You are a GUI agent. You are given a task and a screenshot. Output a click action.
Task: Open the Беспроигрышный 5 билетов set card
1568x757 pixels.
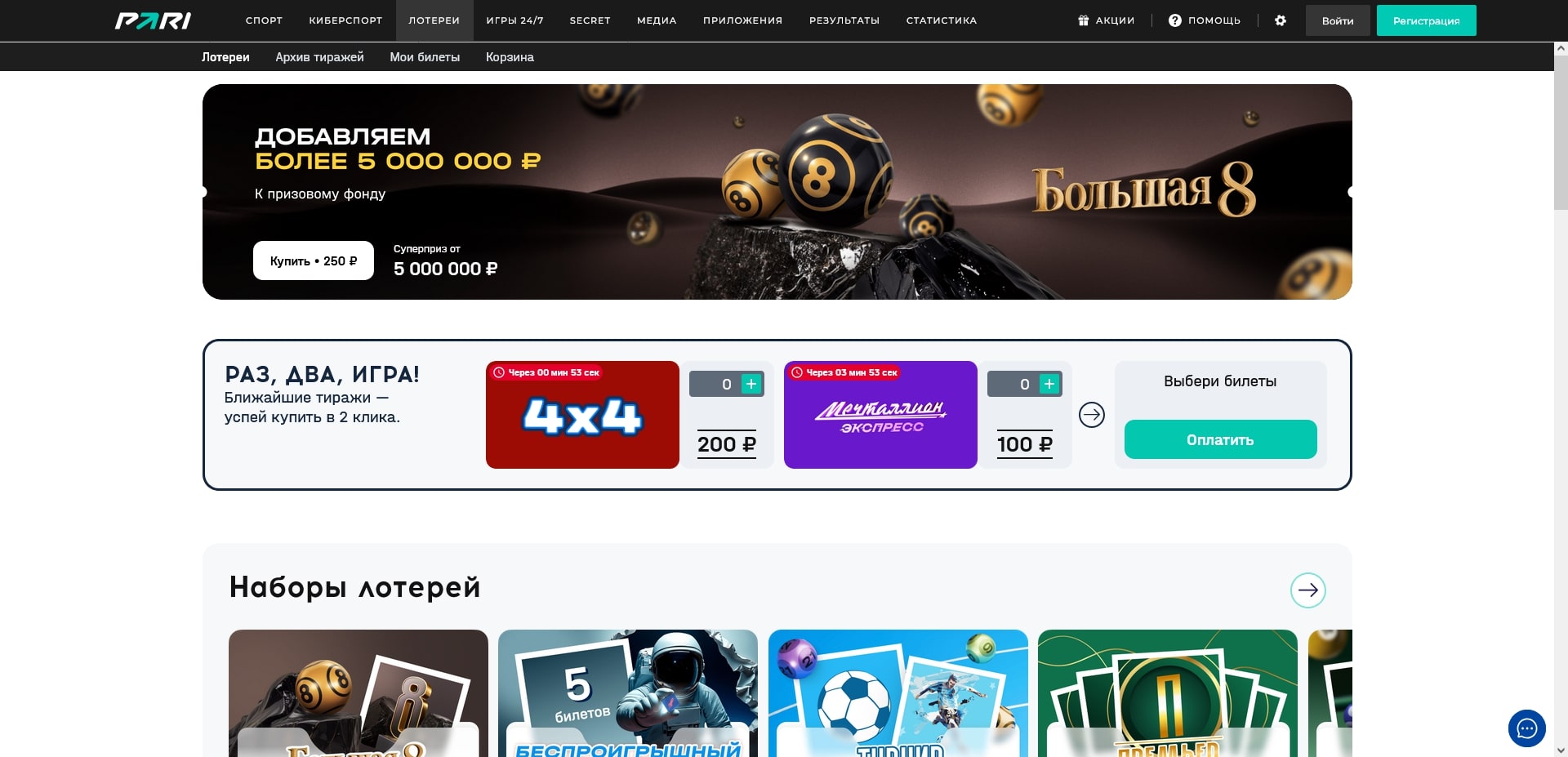[627, 692]
